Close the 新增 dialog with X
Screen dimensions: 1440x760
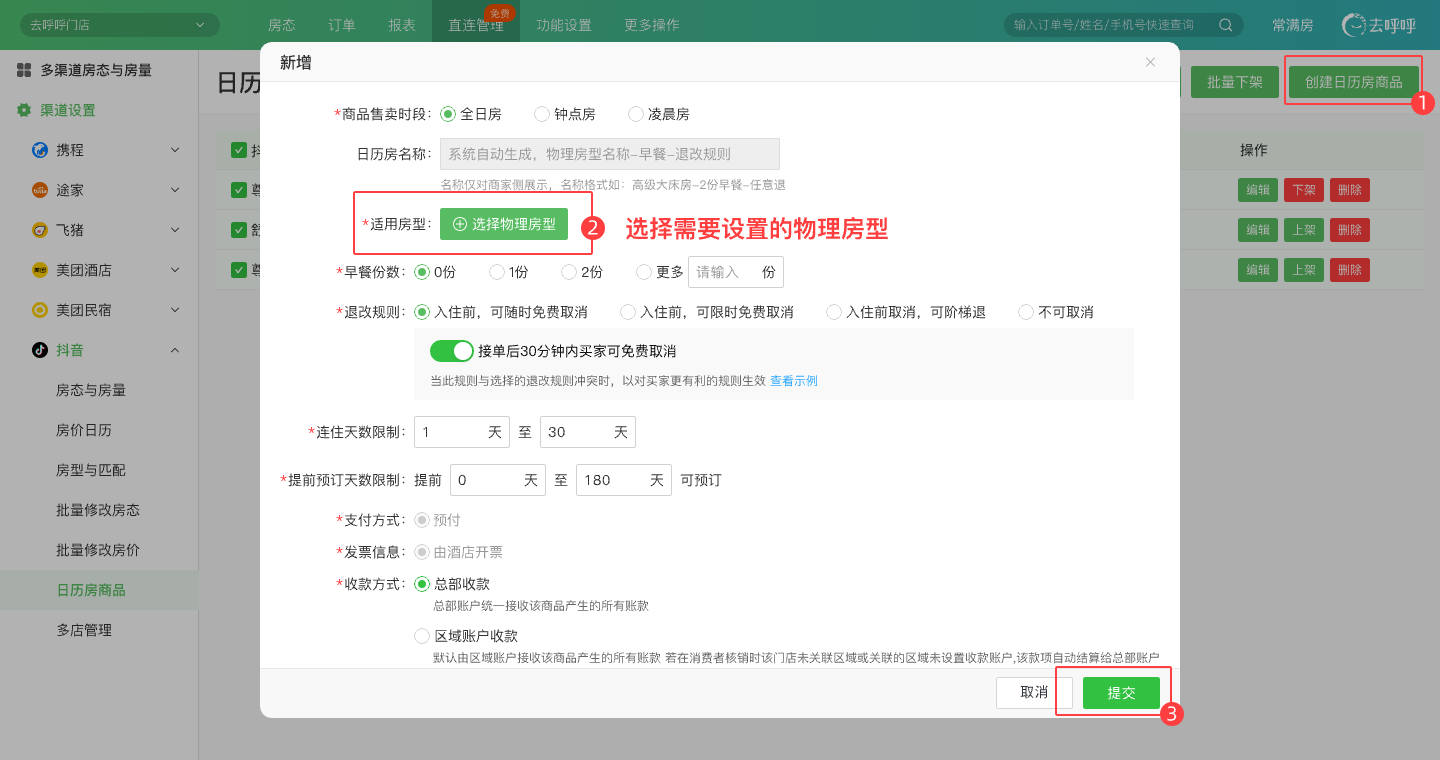(x=1150, y=62)
